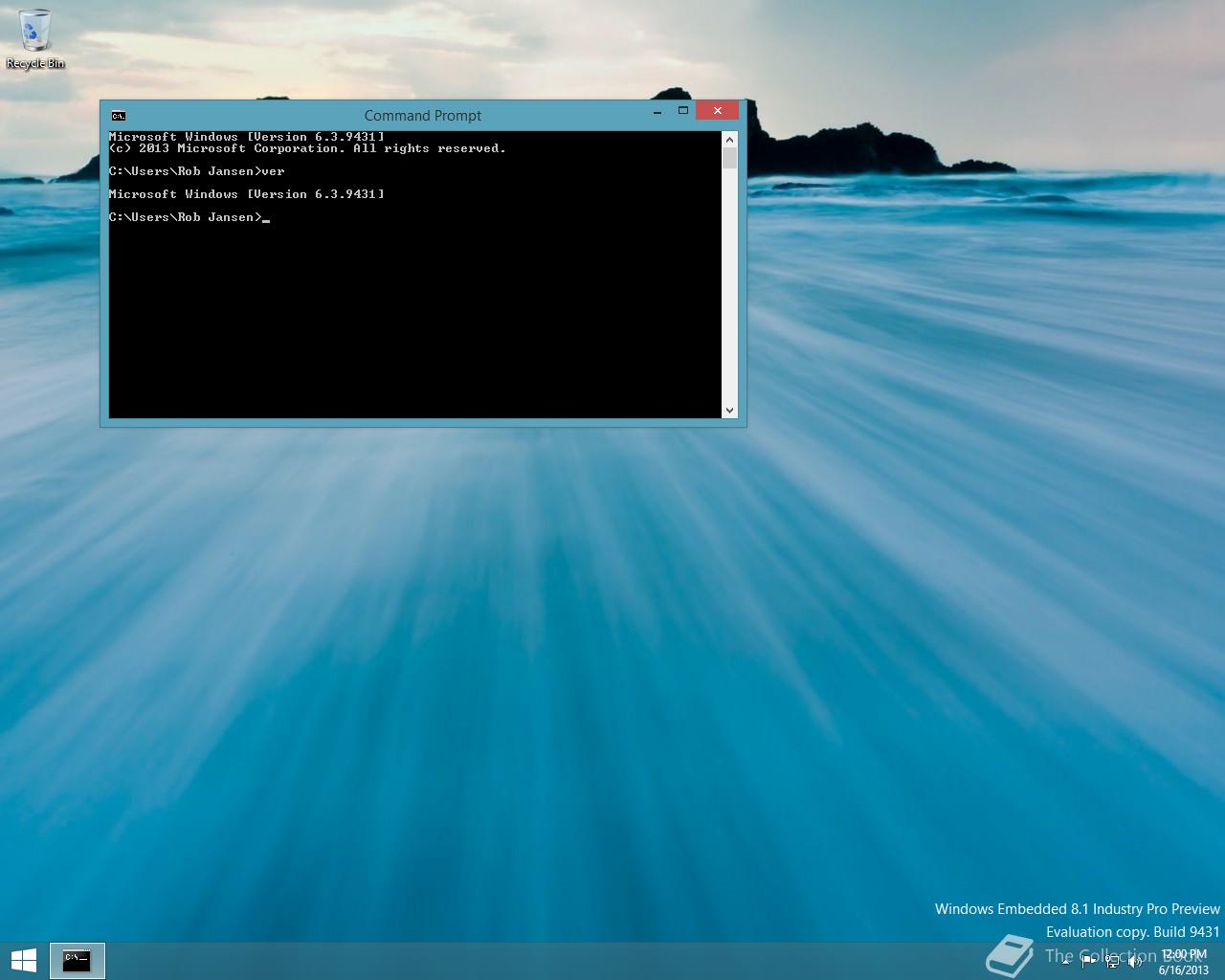
Task: Click the Command Prompt title bar icon
Action: pos(118,116)
